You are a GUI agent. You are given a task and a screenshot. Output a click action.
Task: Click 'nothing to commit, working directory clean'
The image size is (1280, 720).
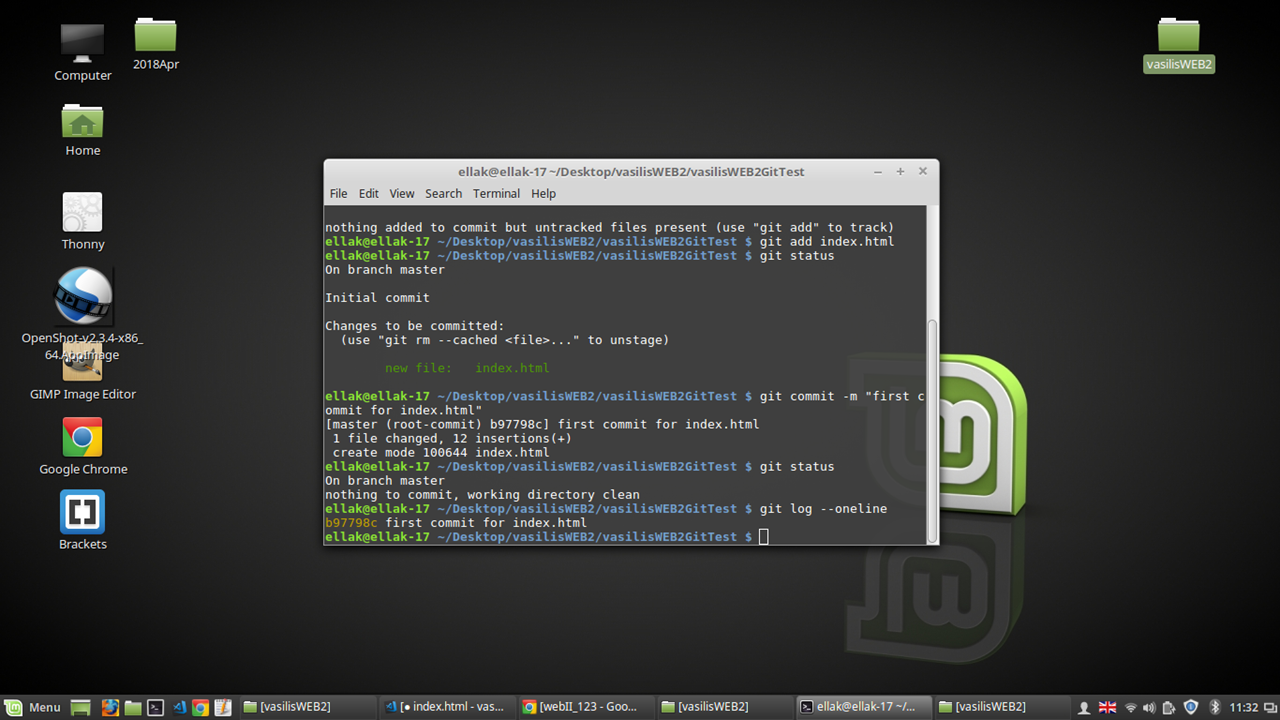tap(482, 495)
